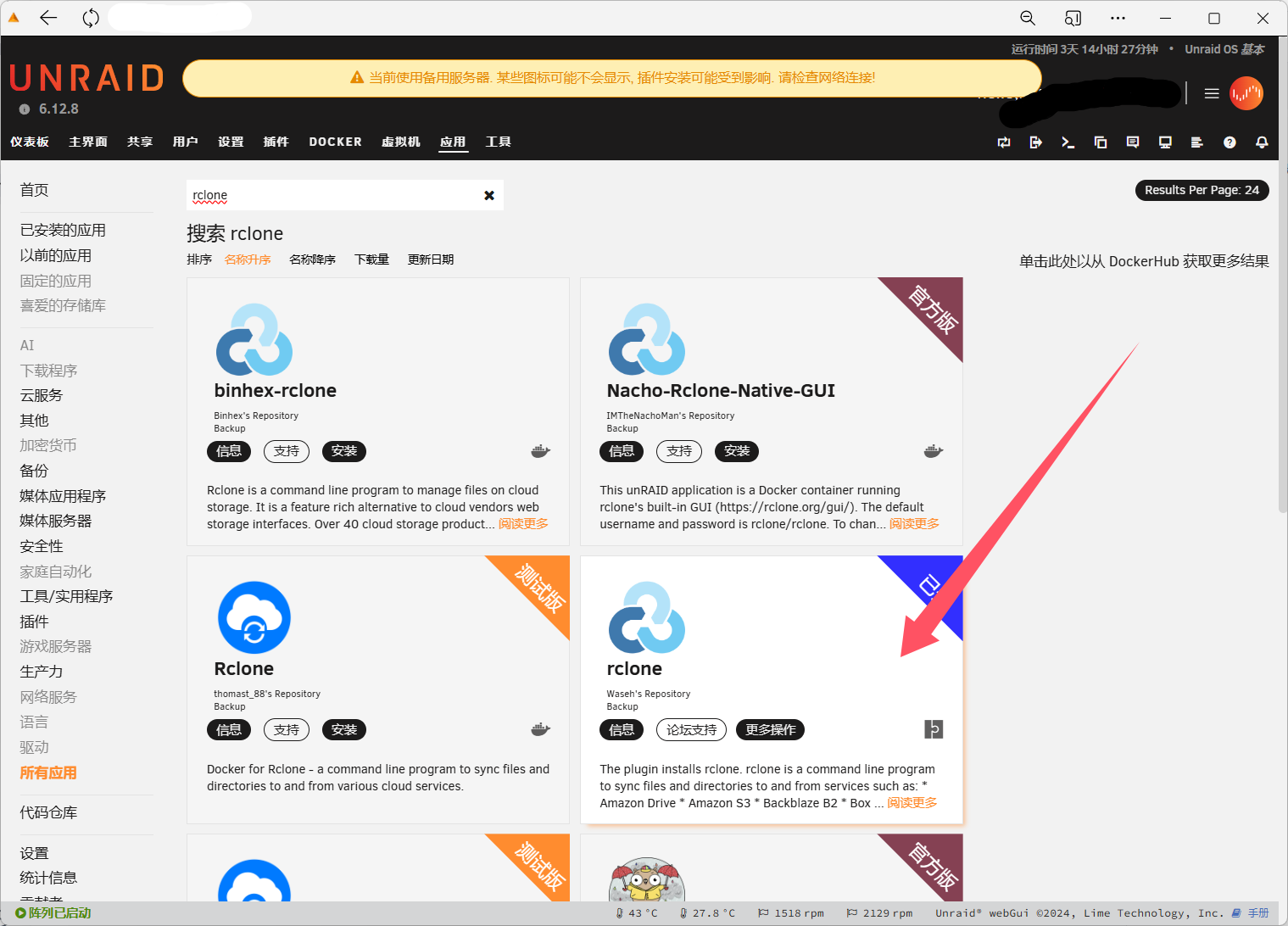Open the Unraid Connect hamburger menu
The image size is (1288, 926).
pyautogui.click(x=1212, y=93)
